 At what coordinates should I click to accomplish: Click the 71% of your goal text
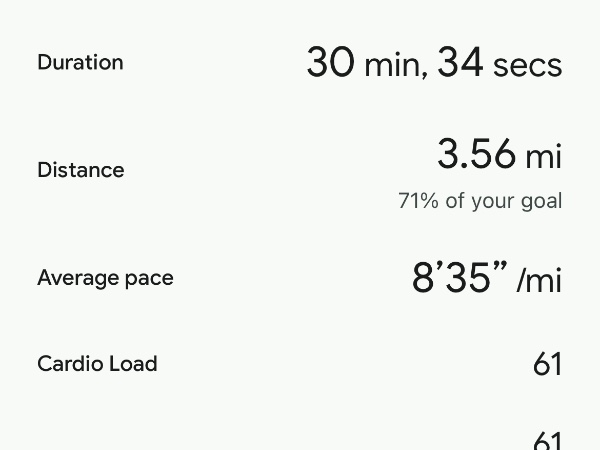[480, 201]
